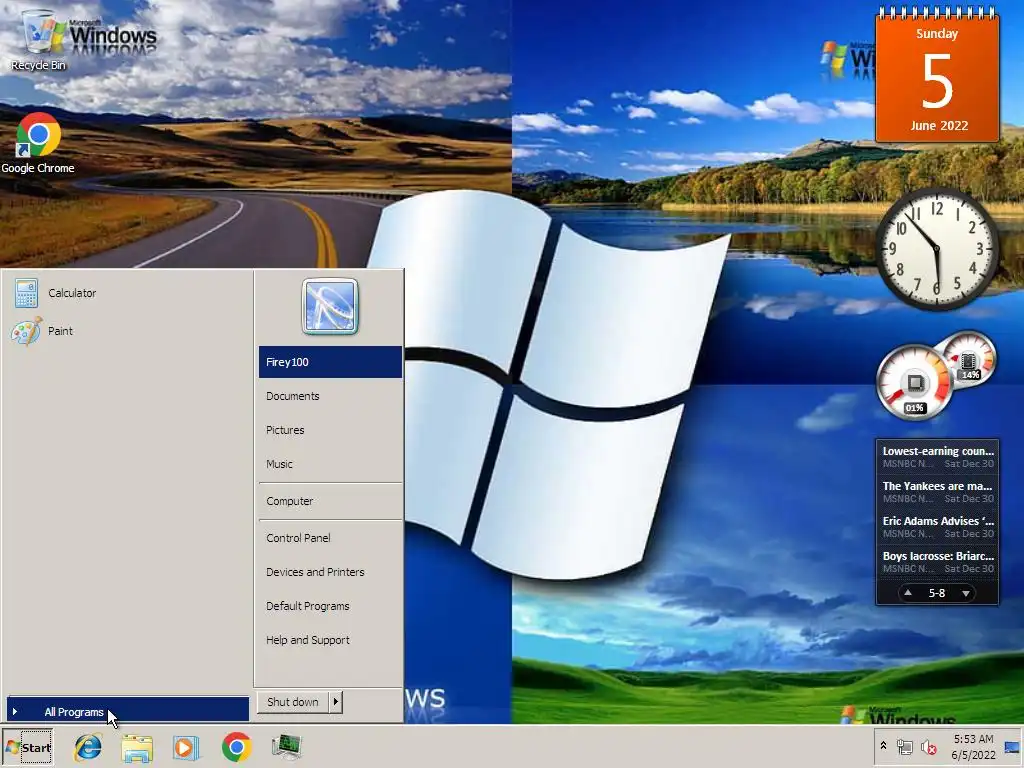The image size is (1024, 768).
Task: Launch Chrome from the taskbar
Action: coord(236,747)
